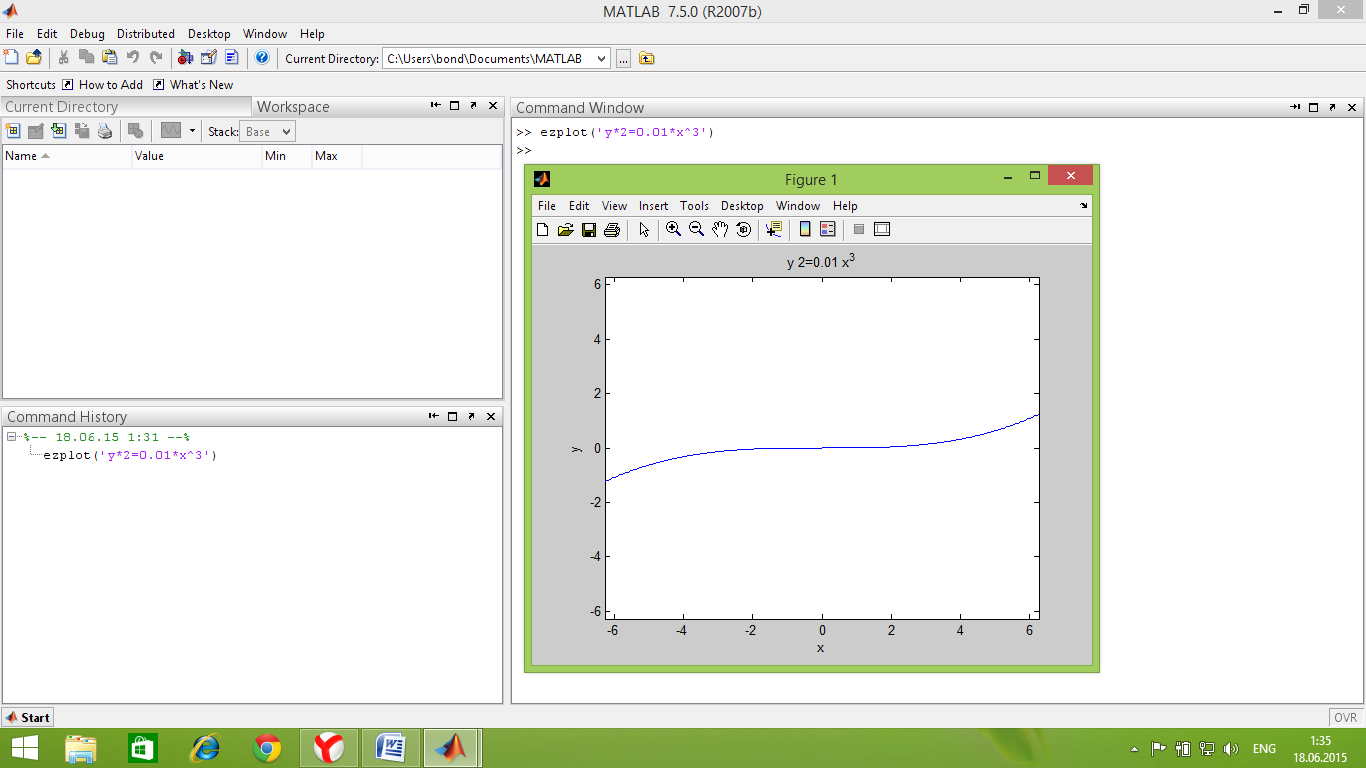Click the Import data icon in Workspace toolbar
This screenshot has height=768, width=1366.
(59, 131)
